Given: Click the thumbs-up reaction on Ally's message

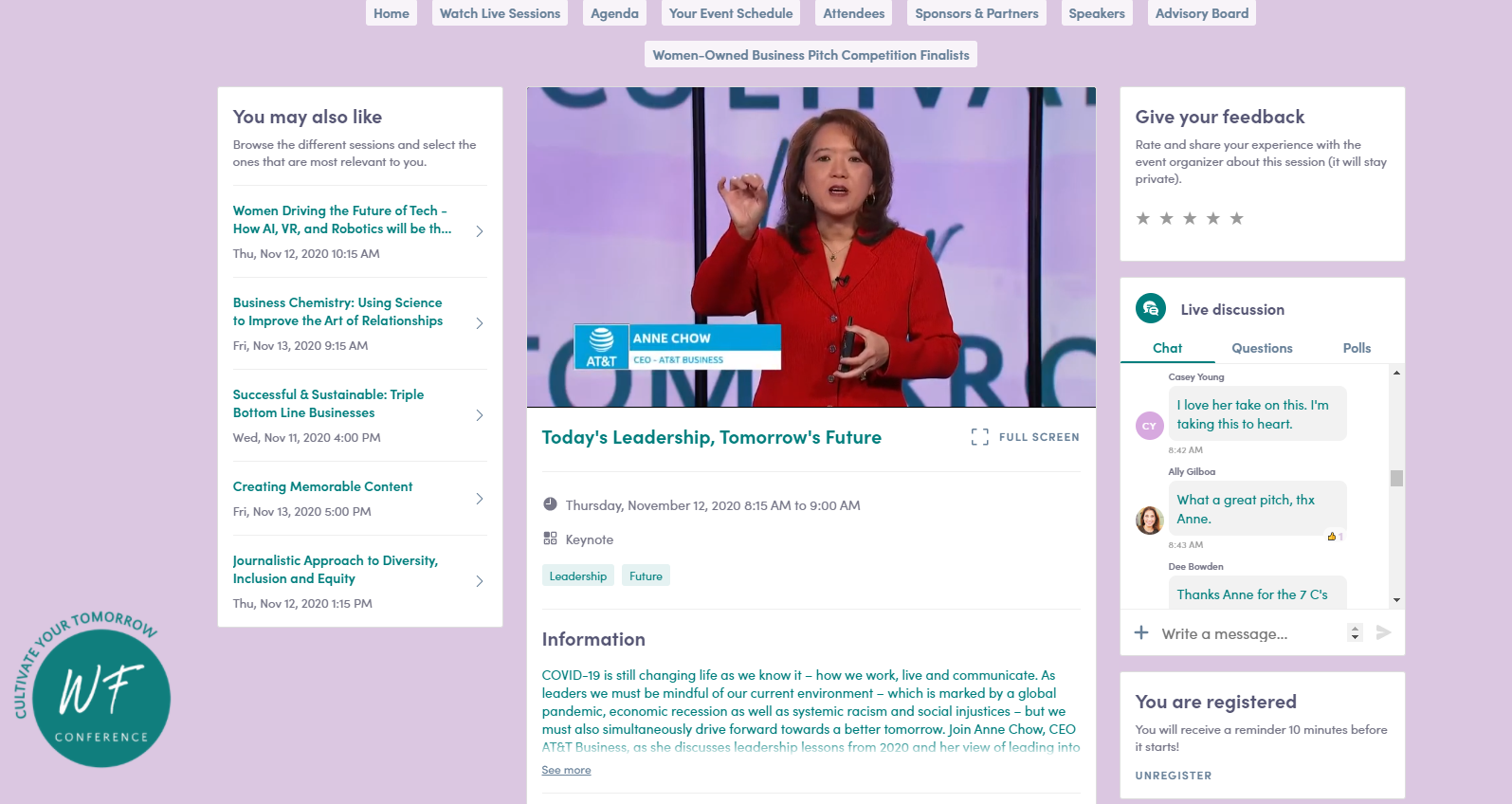Looking at the screenshot, I should 1332,537.
